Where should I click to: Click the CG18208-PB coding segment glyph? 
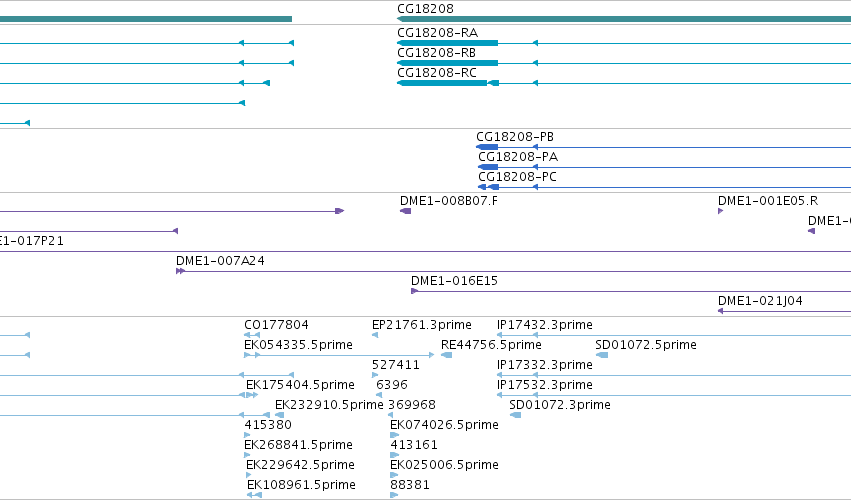[487, 147]
